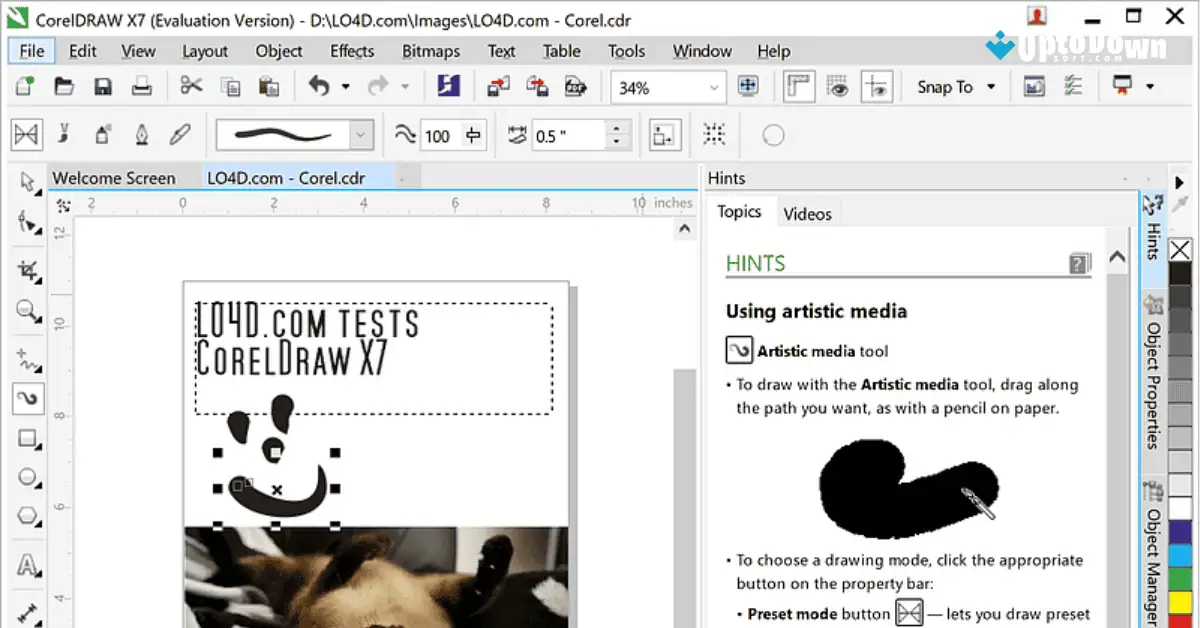1200x628 pixels.
Task: Select the Preset mode button
Action: pyautogui.click(x=27, y=133)
